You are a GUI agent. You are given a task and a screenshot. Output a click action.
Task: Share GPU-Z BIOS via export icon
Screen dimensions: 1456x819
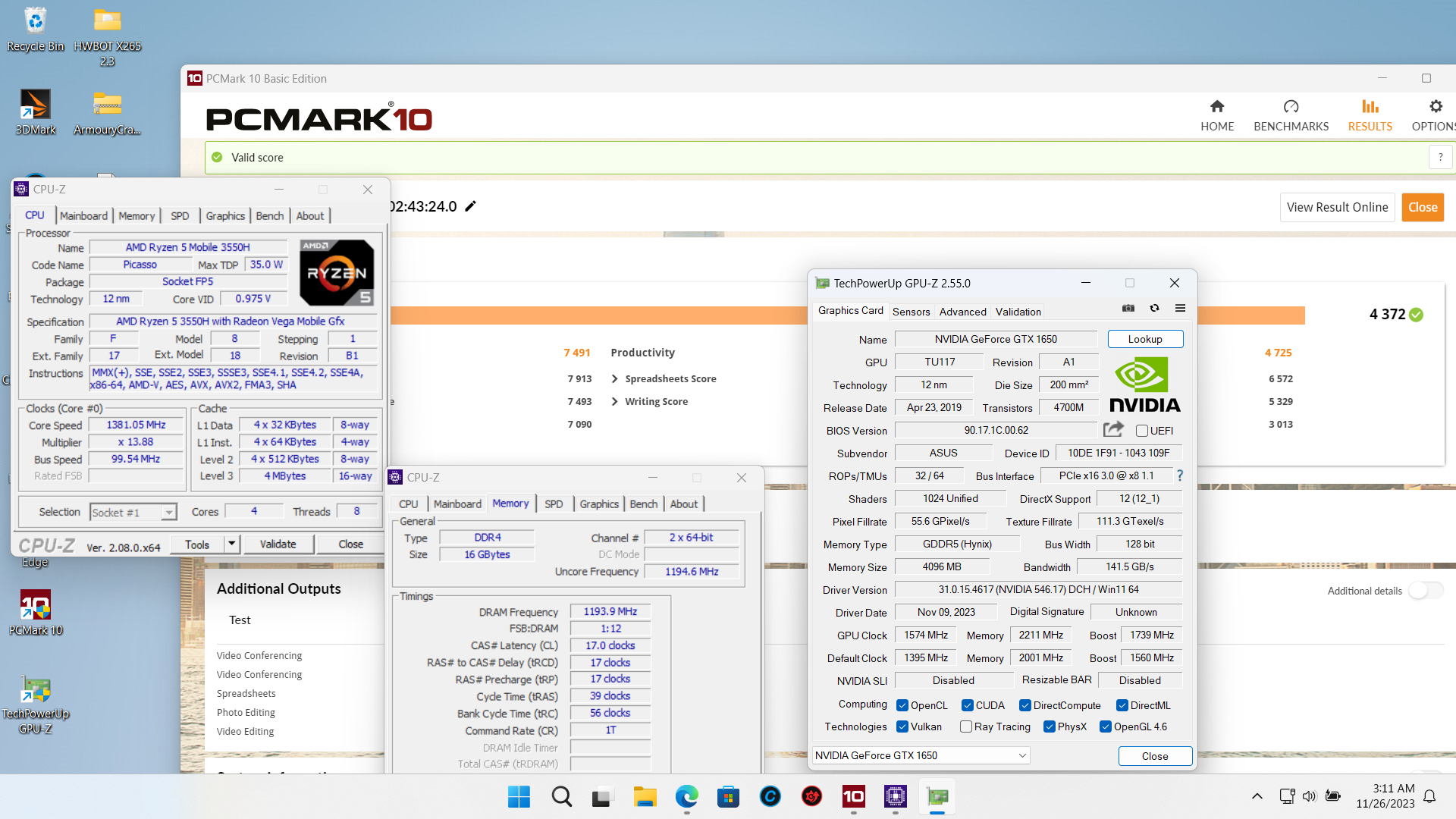tap(1113, 429)
